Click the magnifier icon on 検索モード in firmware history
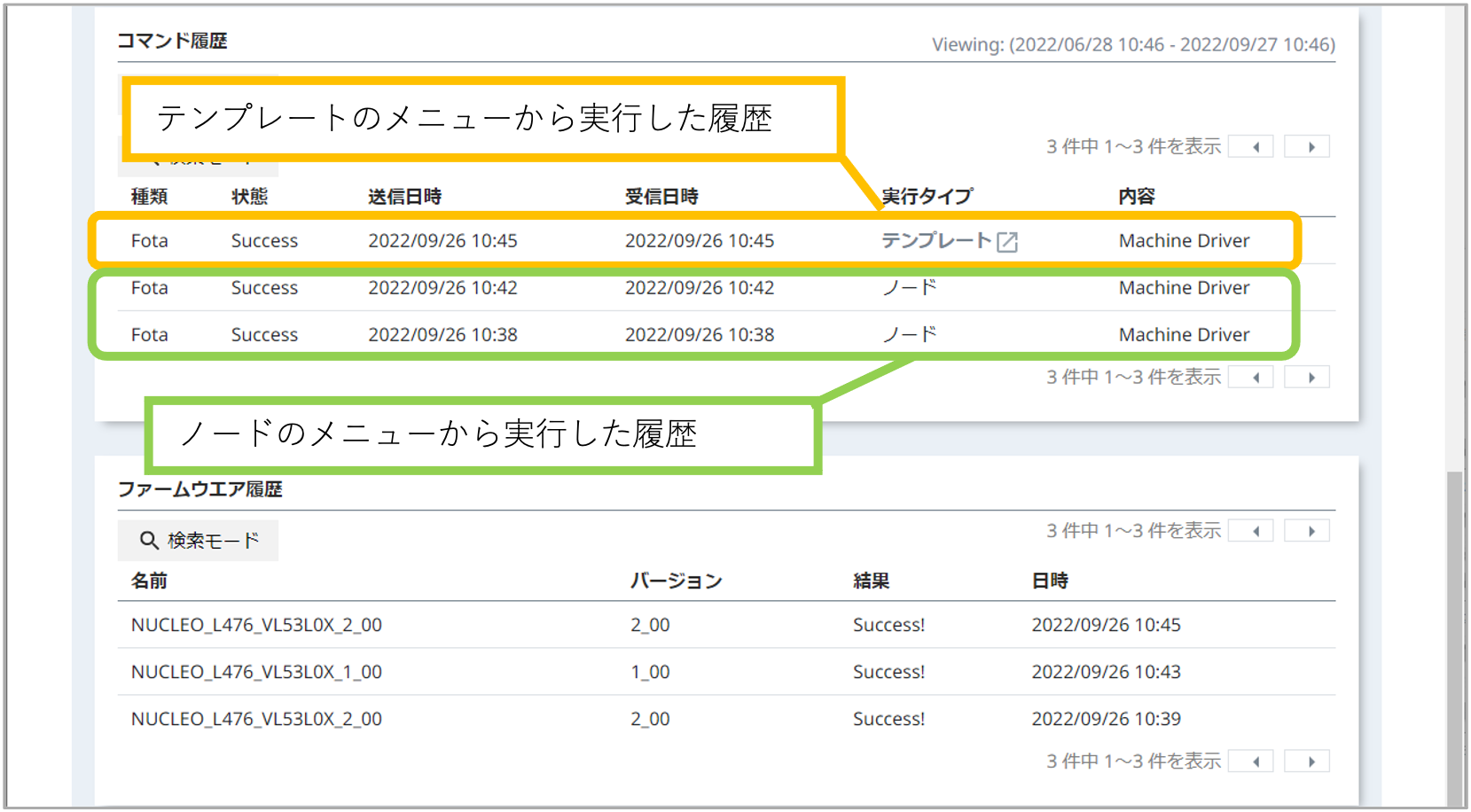1471x812 pixels. click(147, 539)
